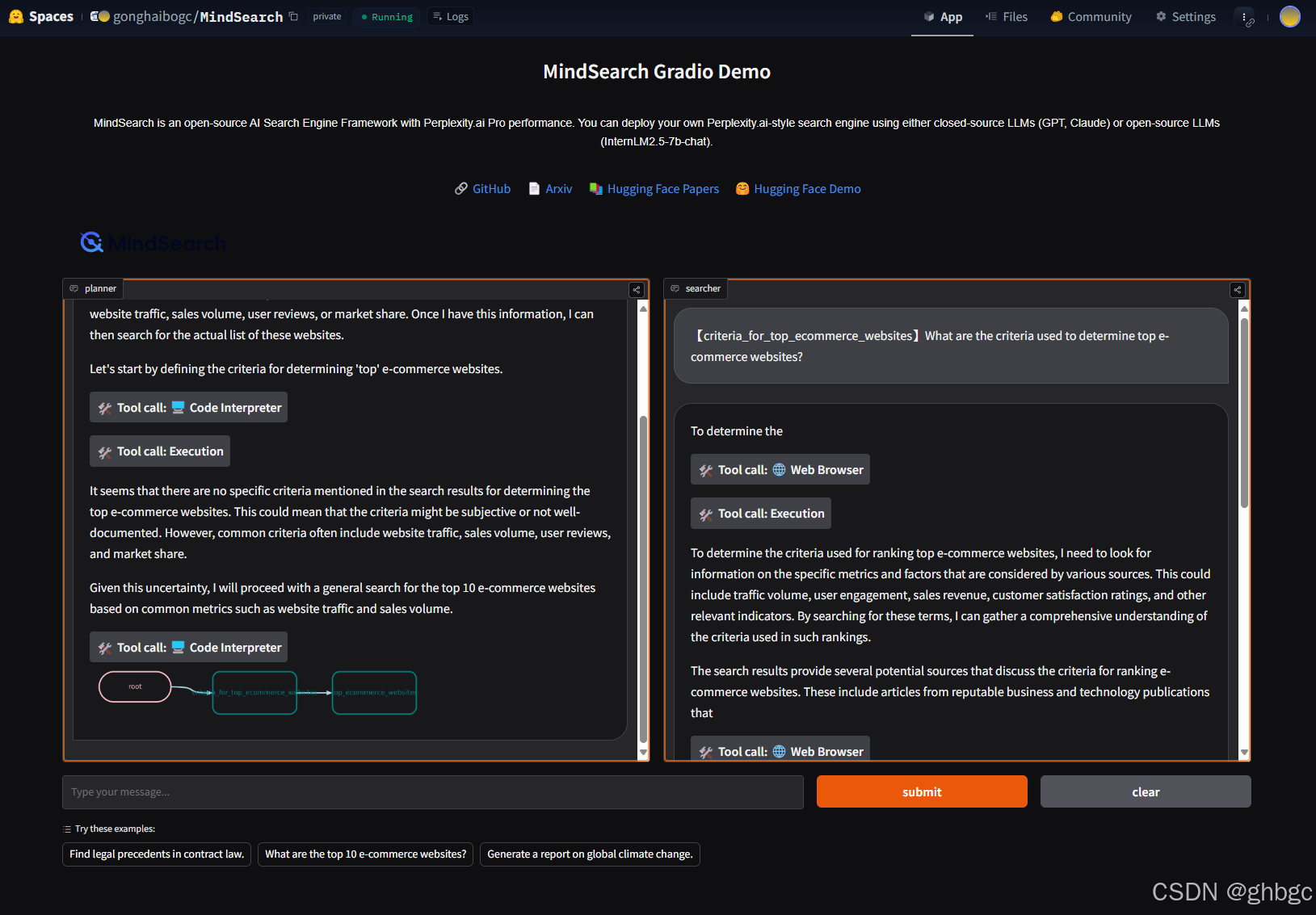Expand the Execution tool call in planner
Viewport: 1316px width, 915px height.
[x=159, y=451]
